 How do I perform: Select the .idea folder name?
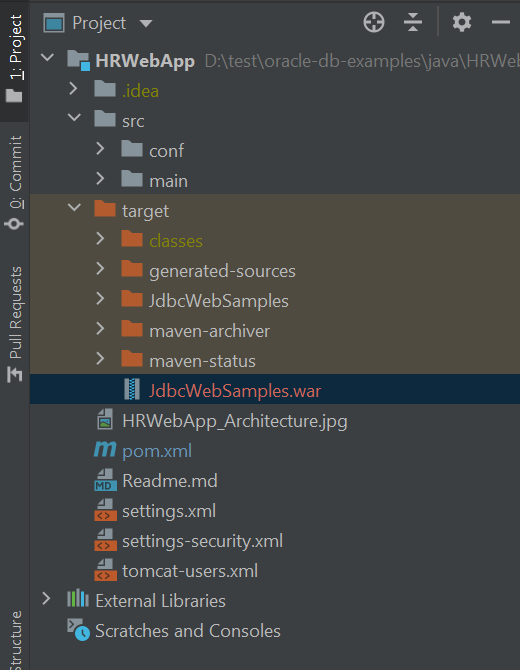140,91
